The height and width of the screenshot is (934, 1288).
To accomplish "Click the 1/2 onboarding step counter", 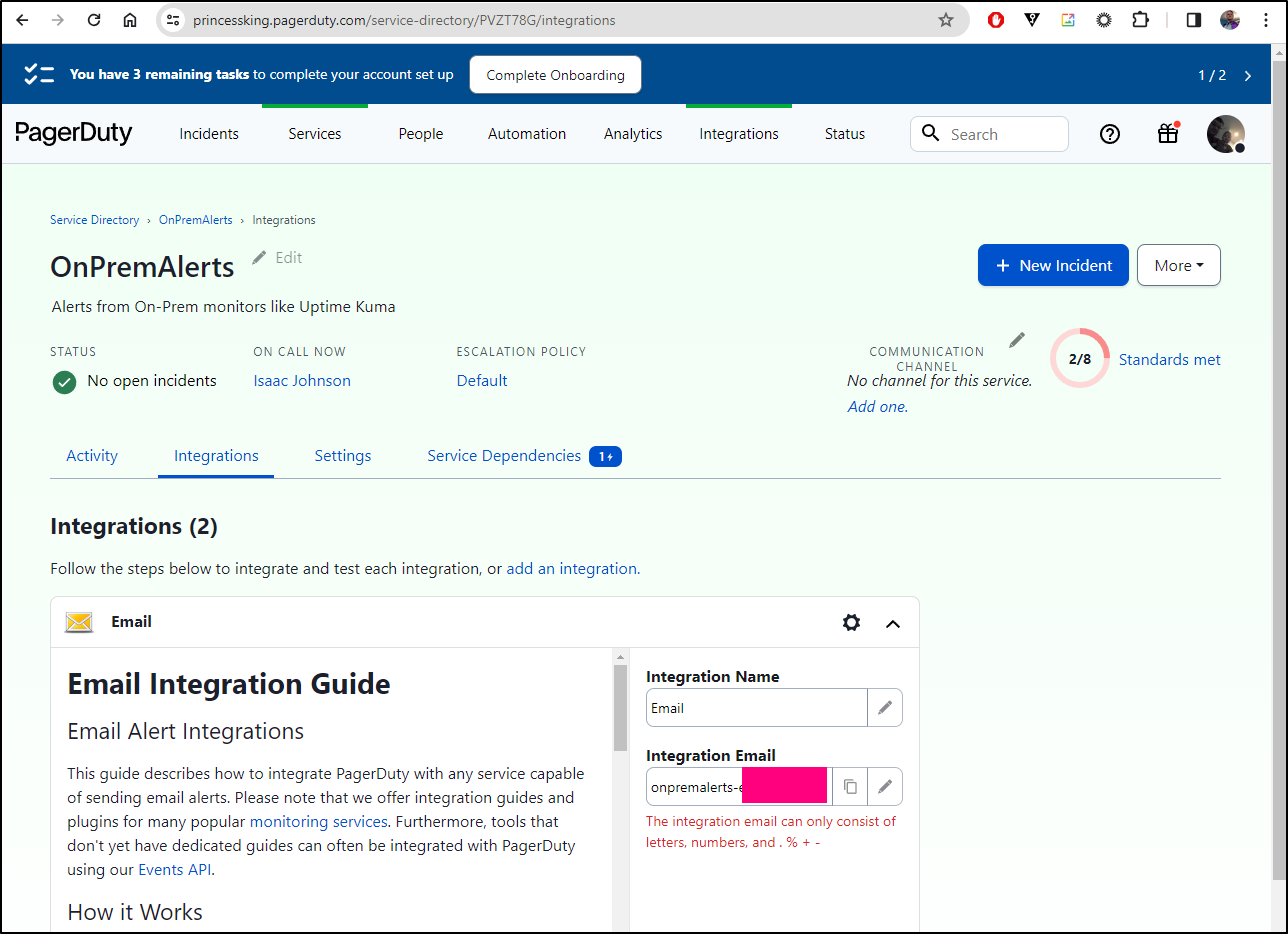I will click(x=1212, y=75).
